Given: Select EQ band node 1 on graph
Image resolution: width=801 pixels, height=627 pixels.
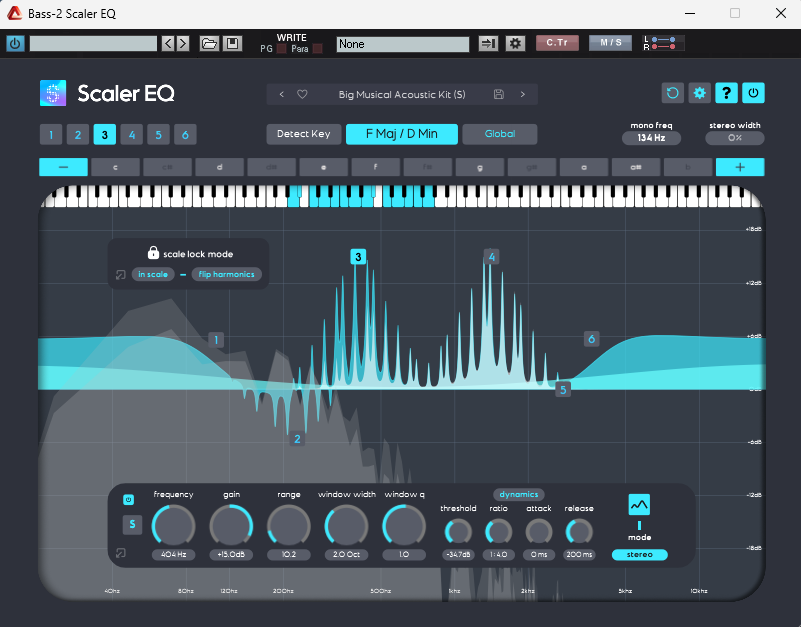Looking at the screenshot, I should click(x=216, y=340).
